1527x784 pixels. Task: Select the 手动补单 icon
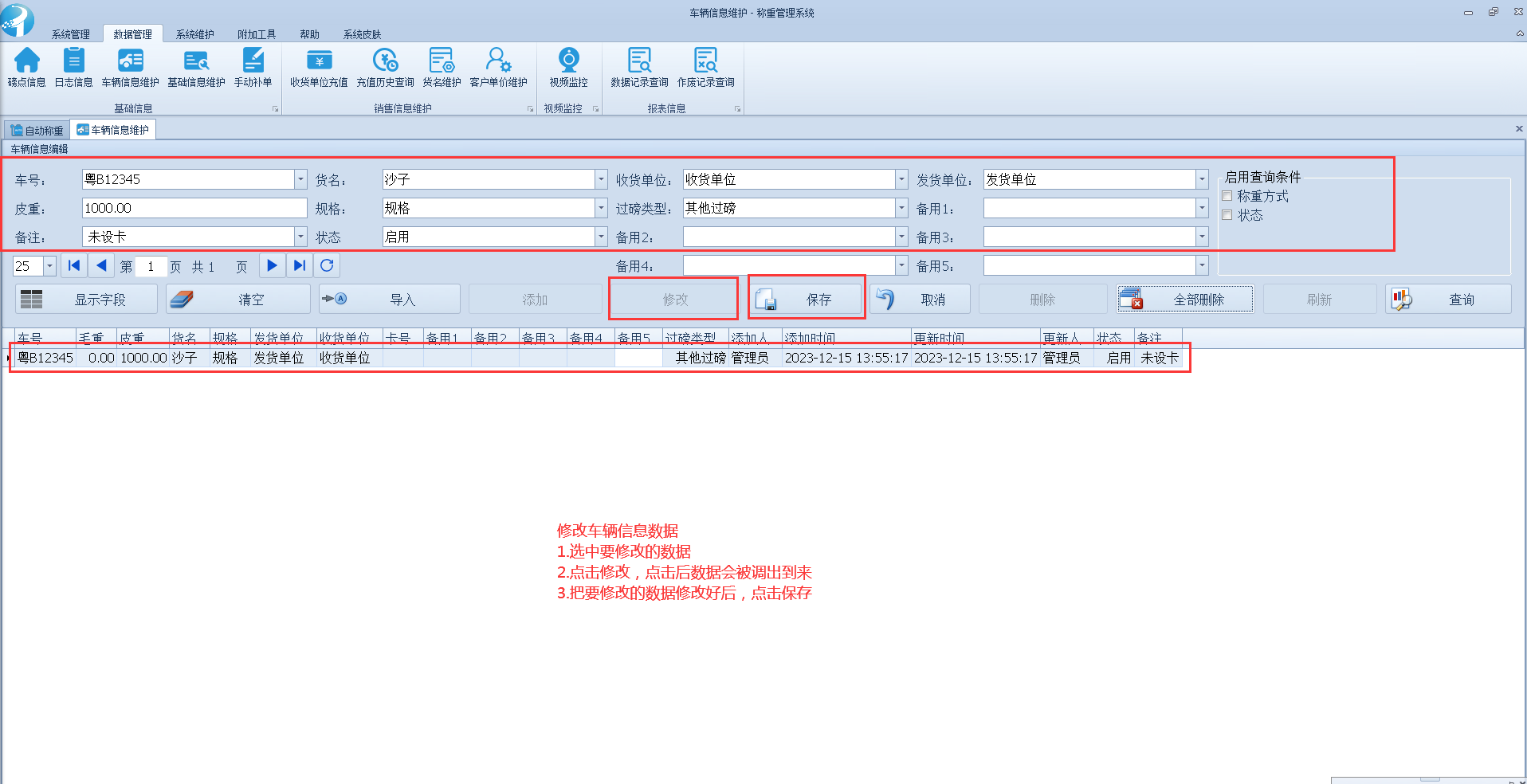click(253, 67)
